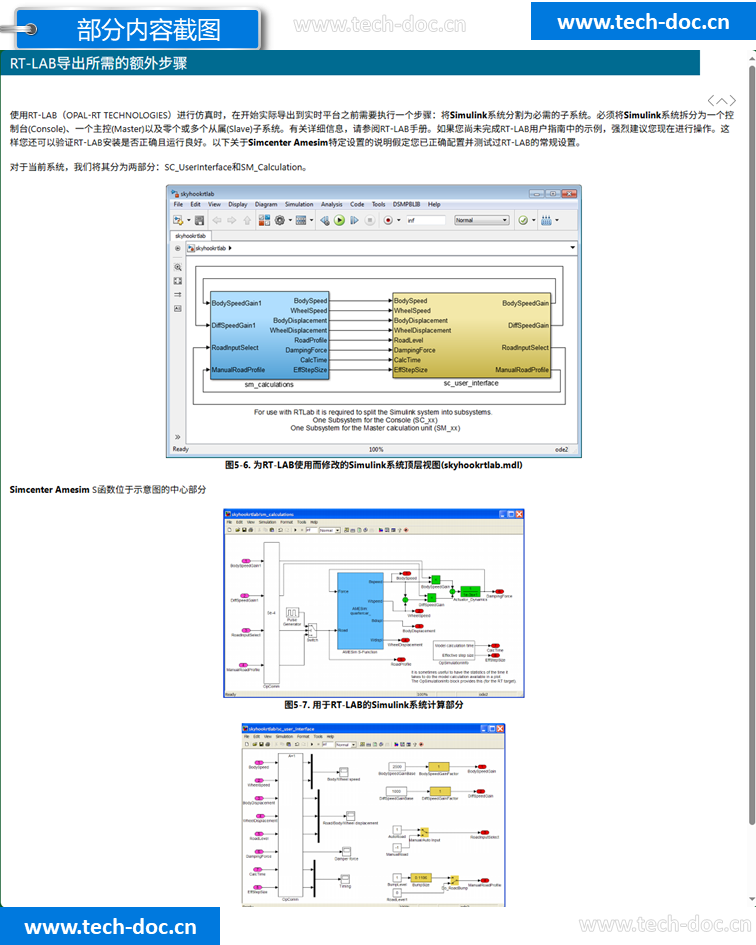Click the Step Forward icon in skyhookrtlab
Screen dimensions: 756x945
click(354, 221)
